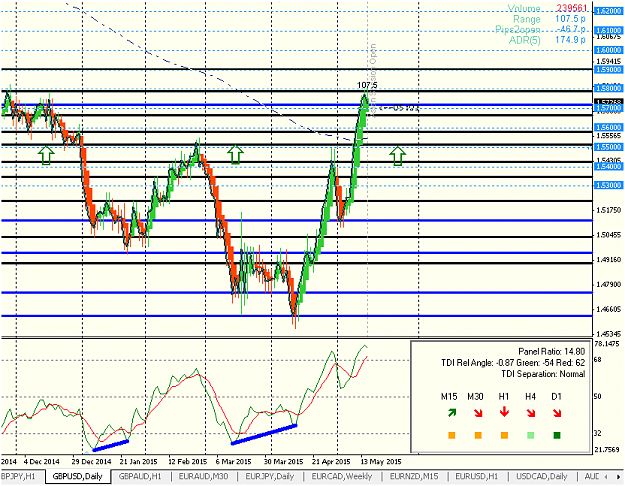The width and height of the screenshot is (625, 486).
Task: Click the 29 Dec 2014 date label
Action: [x=92, y=462]
